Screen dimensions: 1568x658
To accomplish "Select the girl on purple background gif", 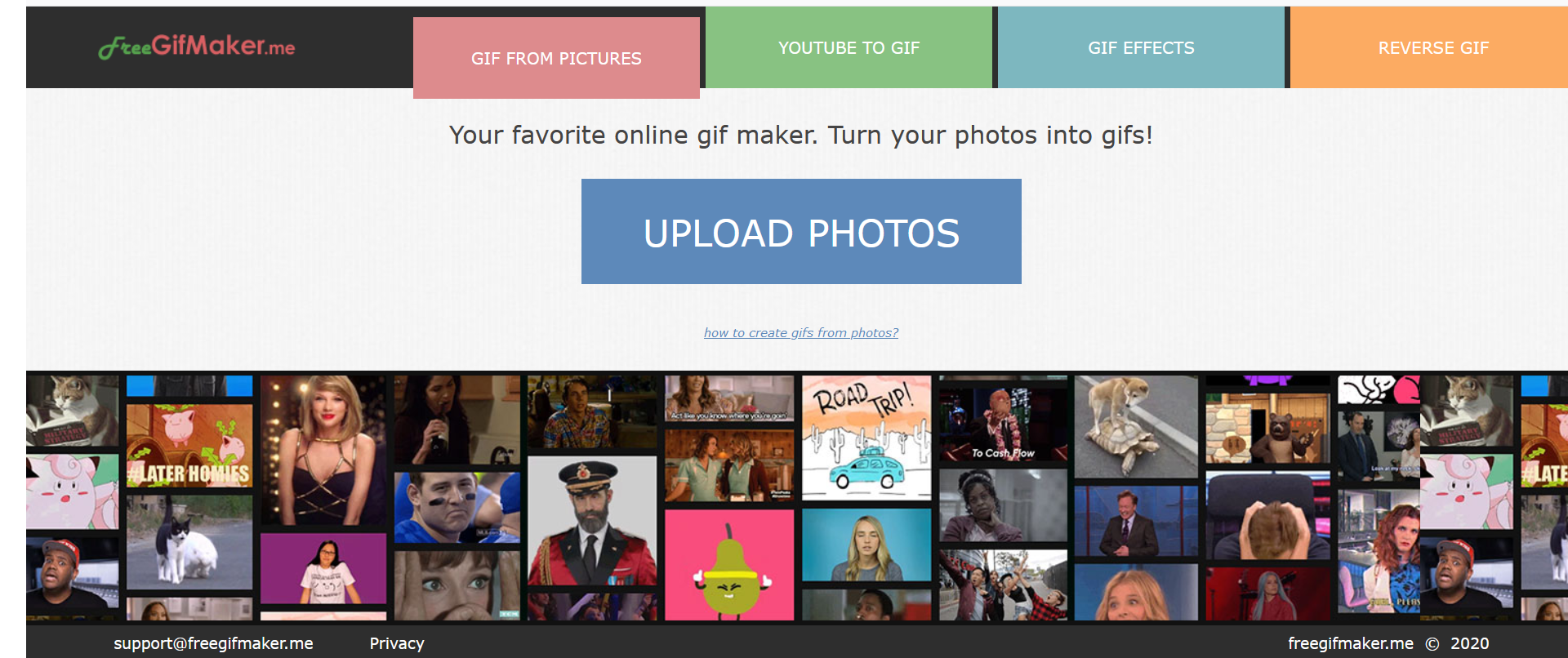I will pyautogui.click(x=323, y=569).
